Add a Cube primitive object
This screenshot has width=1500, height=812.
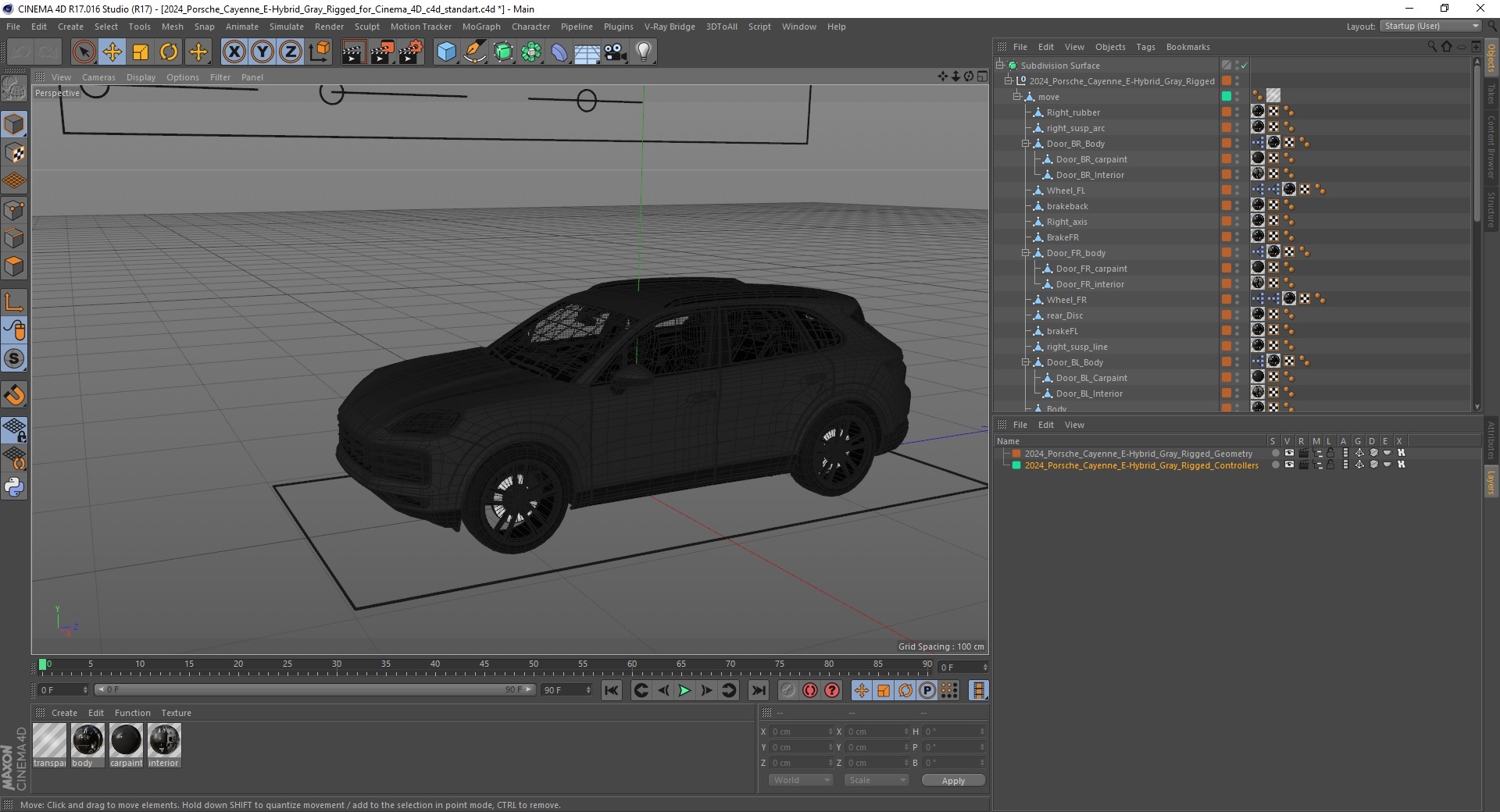446,52
